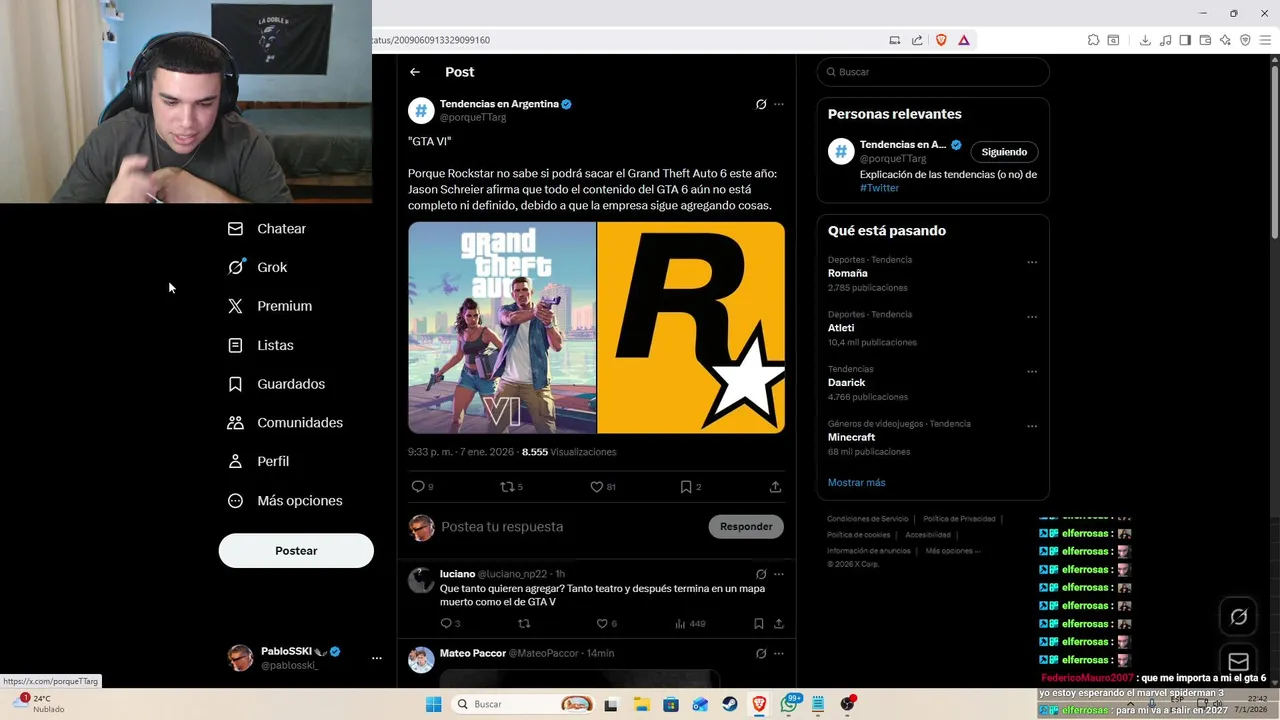Click Brave Shields lion icon in address bar
This screenshot has height=720, width=1280.
(941, 40)
